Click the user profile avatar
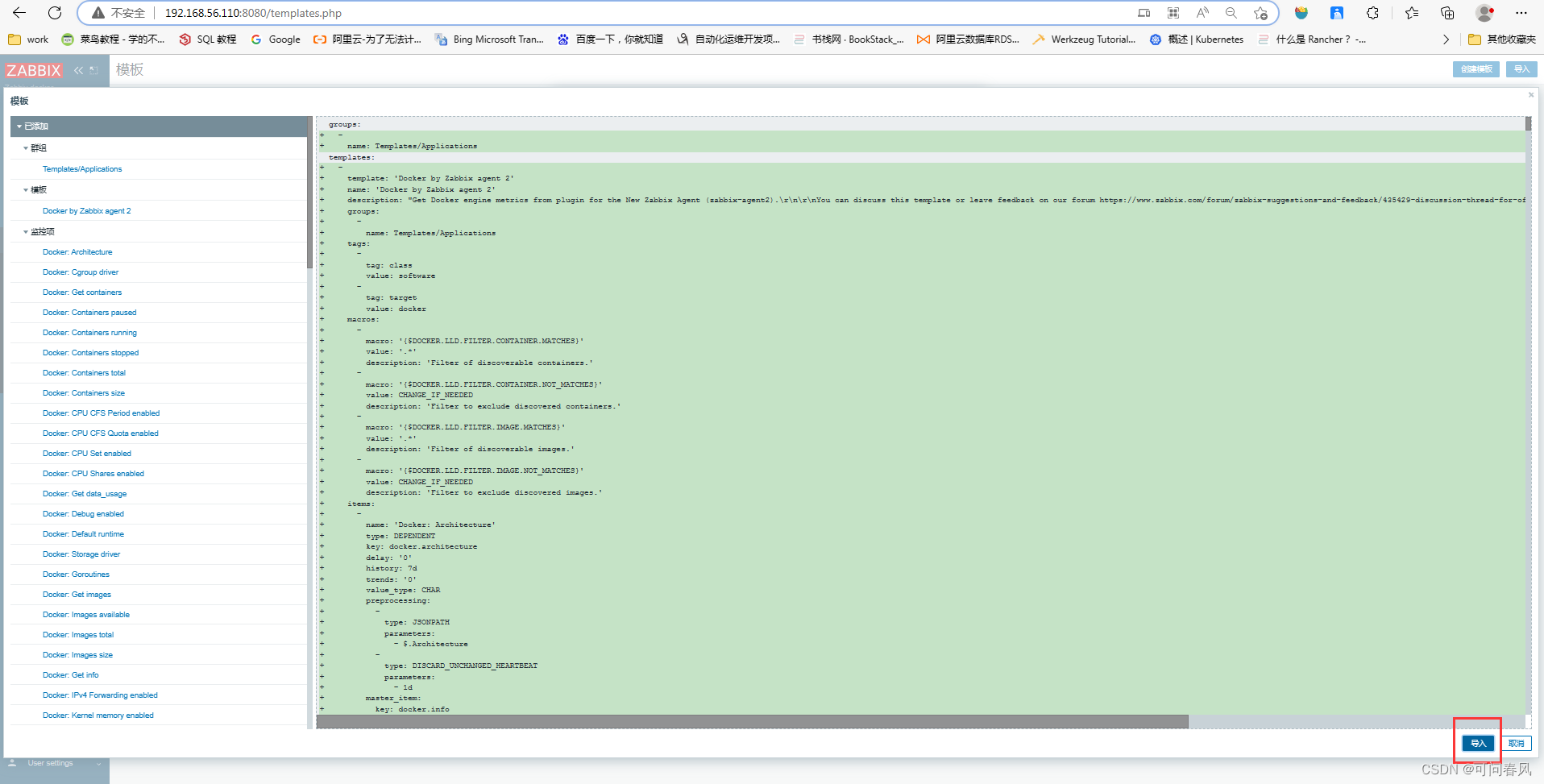Viewport: 1544px width, 784px height. 1484,13
